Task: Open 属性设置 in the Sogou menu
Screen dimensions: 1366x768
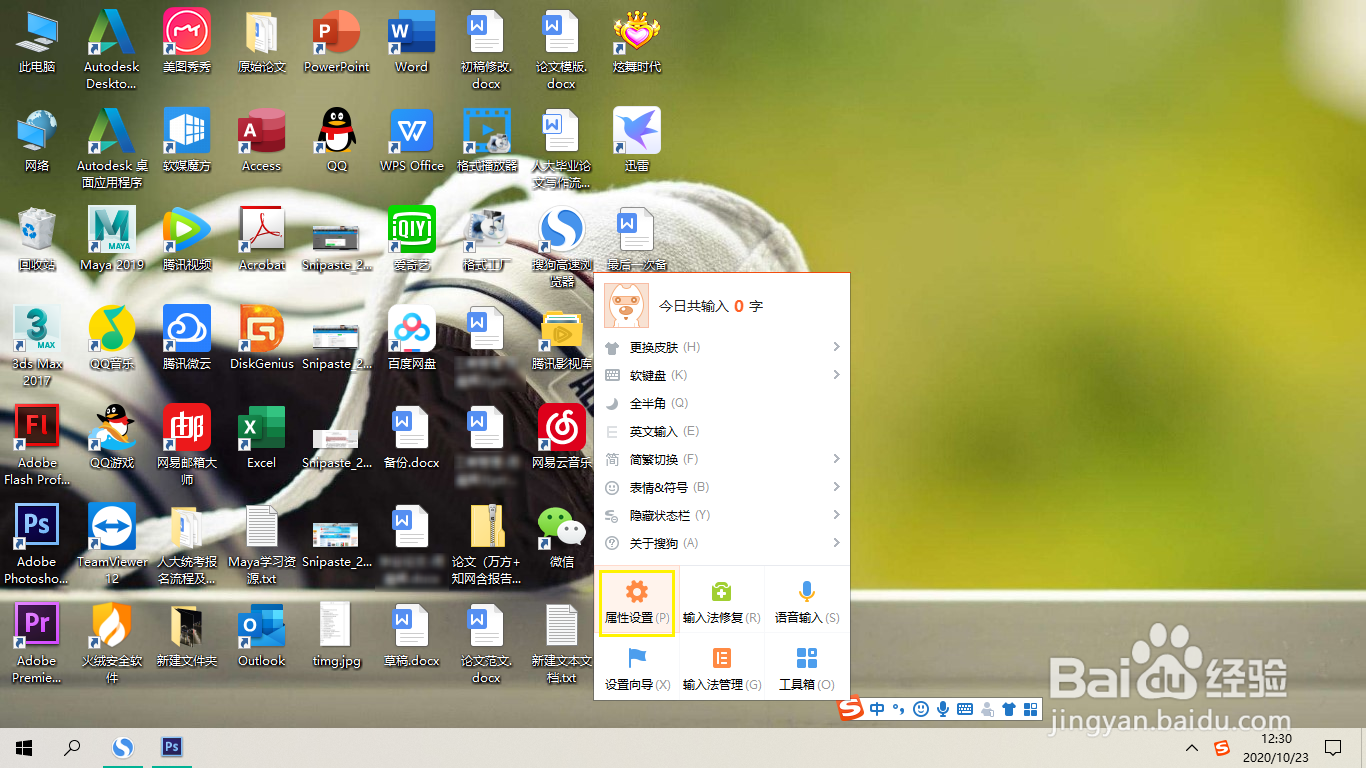Action: point(636,603)
